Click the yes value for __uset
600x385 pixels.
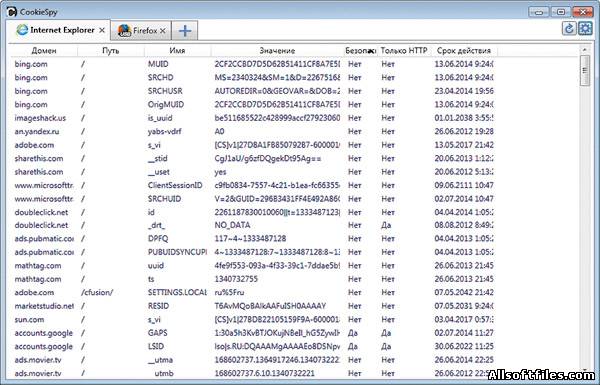coord(220,172)
